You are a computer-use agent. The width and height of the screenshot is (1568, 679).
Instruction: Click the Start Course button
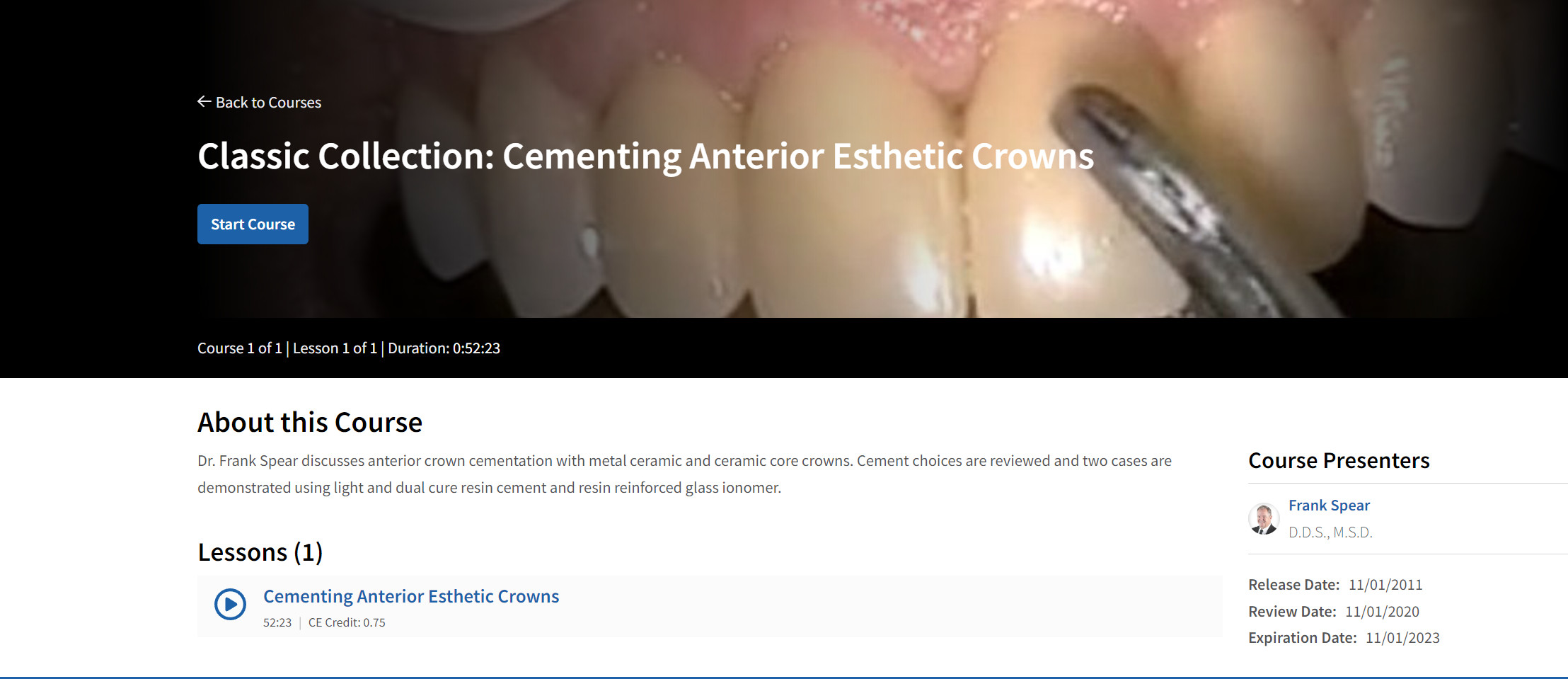pyautogui.click(x=253, y=224)
